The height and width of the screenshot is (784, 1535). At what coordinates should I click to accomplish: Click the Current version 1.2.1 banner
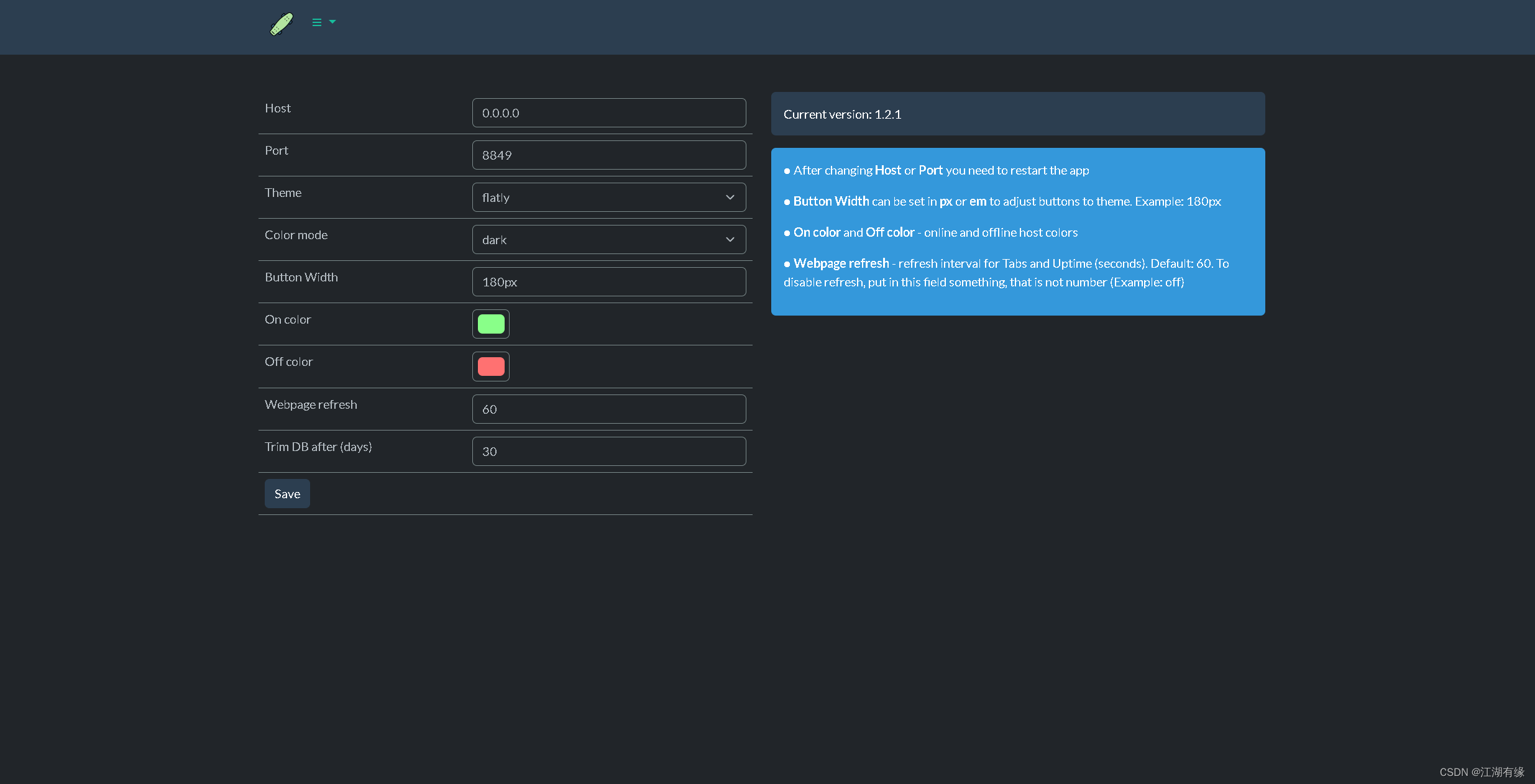pos(1017,114)
